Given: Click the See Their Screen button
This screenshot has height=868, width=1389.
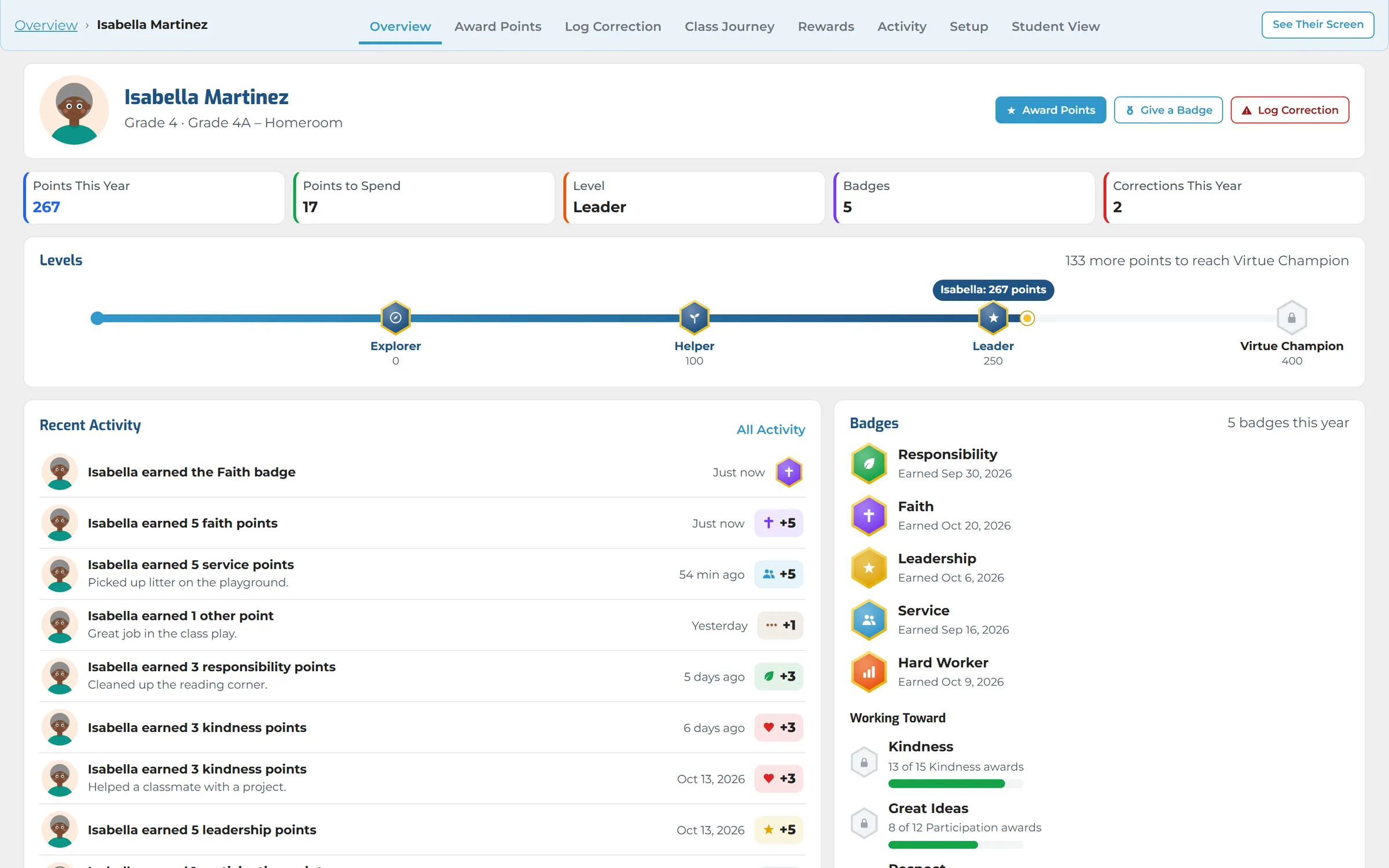Looking at the screenshot, I should [x=1318, y=25].
